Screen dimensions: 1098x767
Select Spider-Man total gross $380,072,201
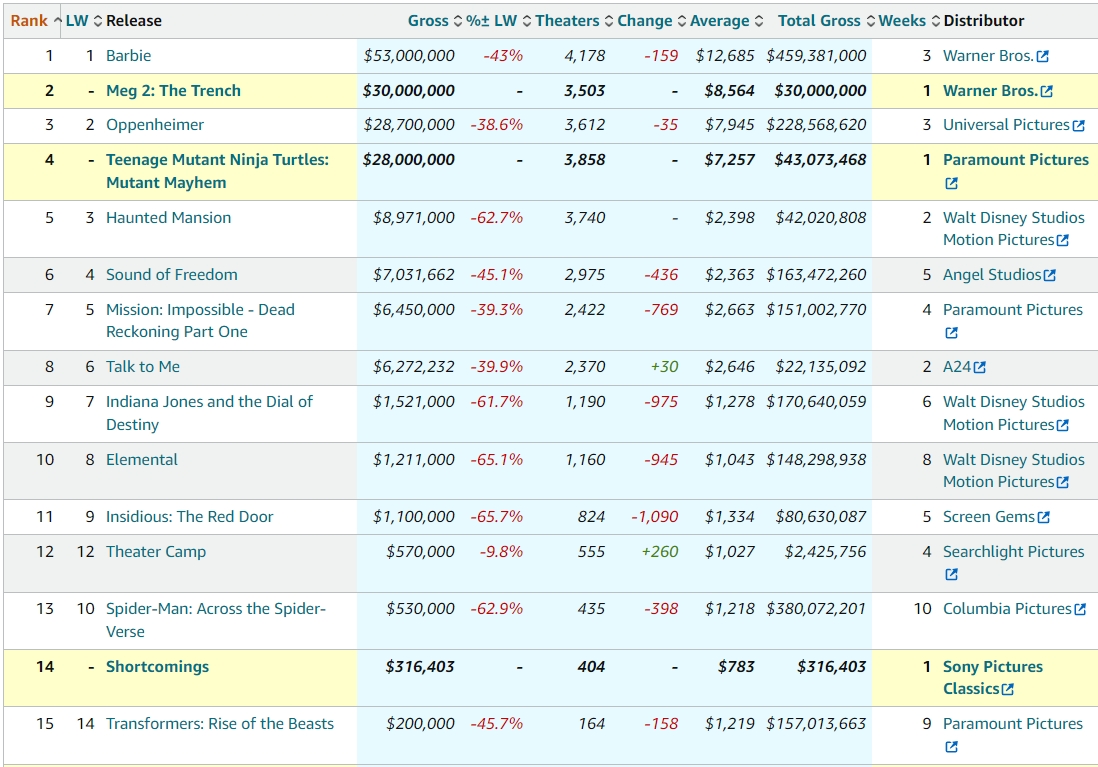pyautogui.click(x=816, y=609)
